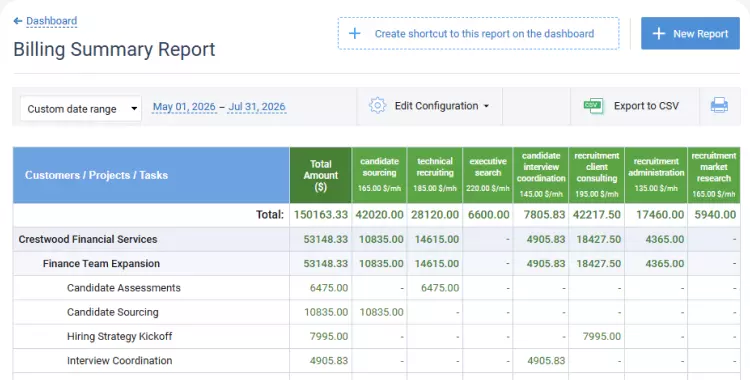Click 4365.00 in the Crestwood Financial Services row
The image size is (750, 380).
(x=664, y=239)
